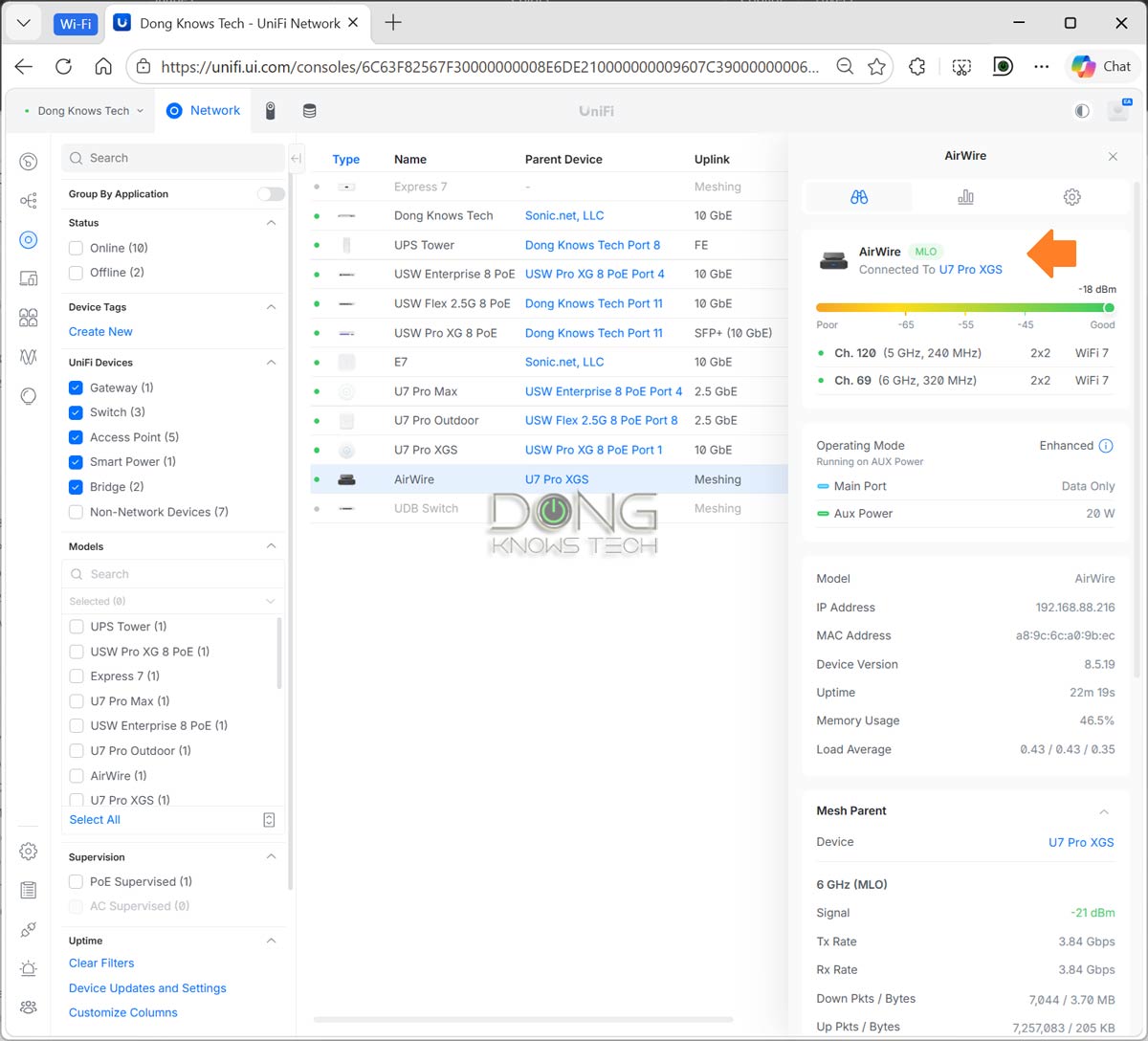Toggle the dark mode theme icon

coord(1082,111)
